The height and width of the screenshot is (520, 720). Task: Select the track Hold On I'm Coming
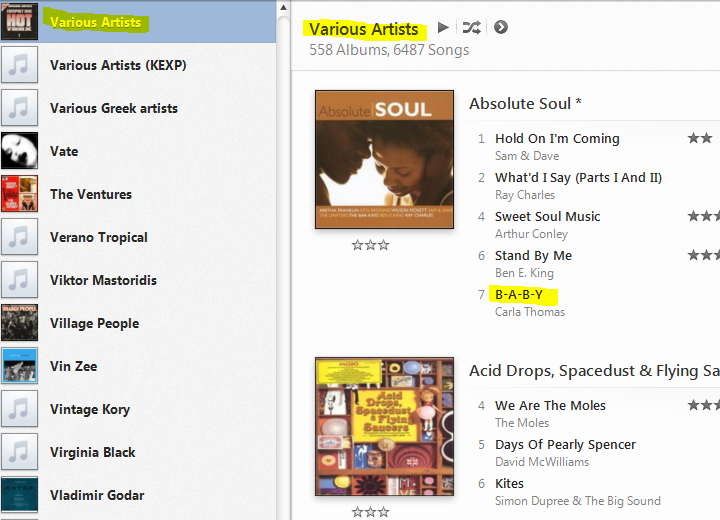tap(557, 138)
